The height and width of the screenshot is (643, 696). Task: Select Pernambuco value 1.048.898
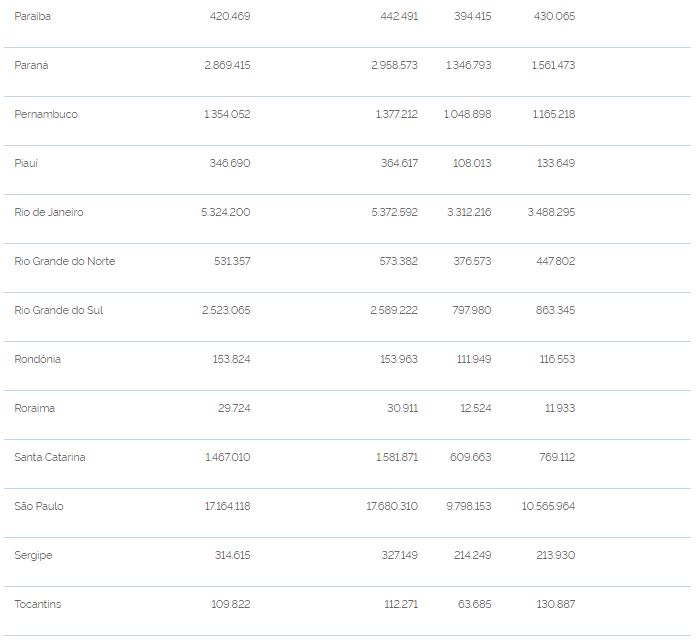pyautogui.click(x=467, y=114)
